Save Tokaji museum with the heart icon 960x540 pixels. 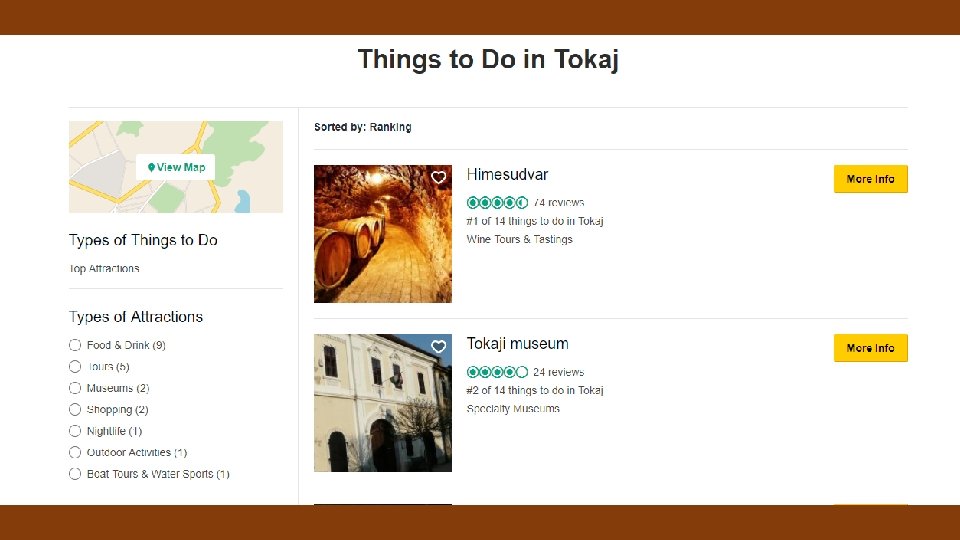coord(438,347)
